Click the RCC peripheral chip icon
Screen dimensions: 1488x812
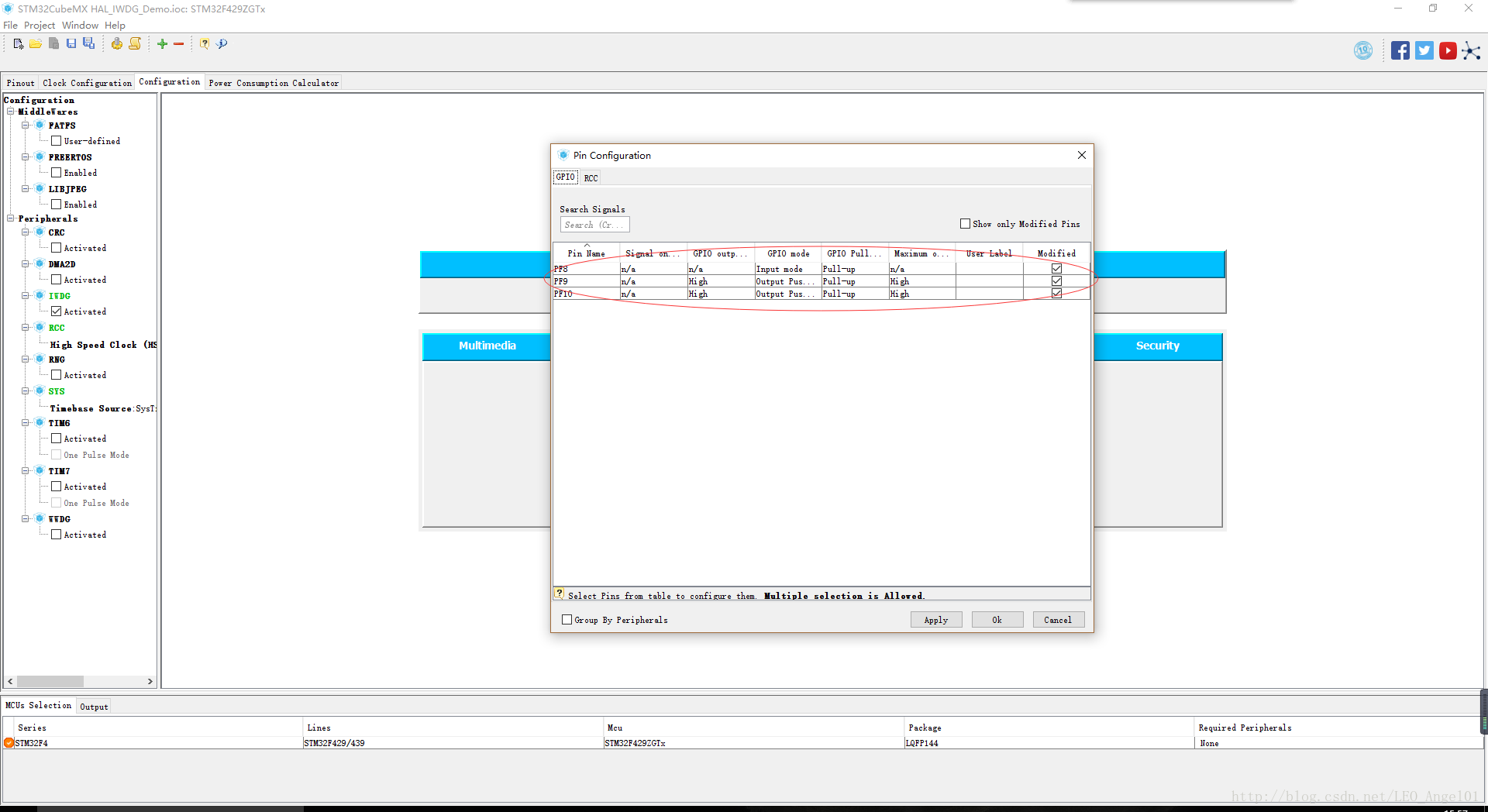point(40,327)
